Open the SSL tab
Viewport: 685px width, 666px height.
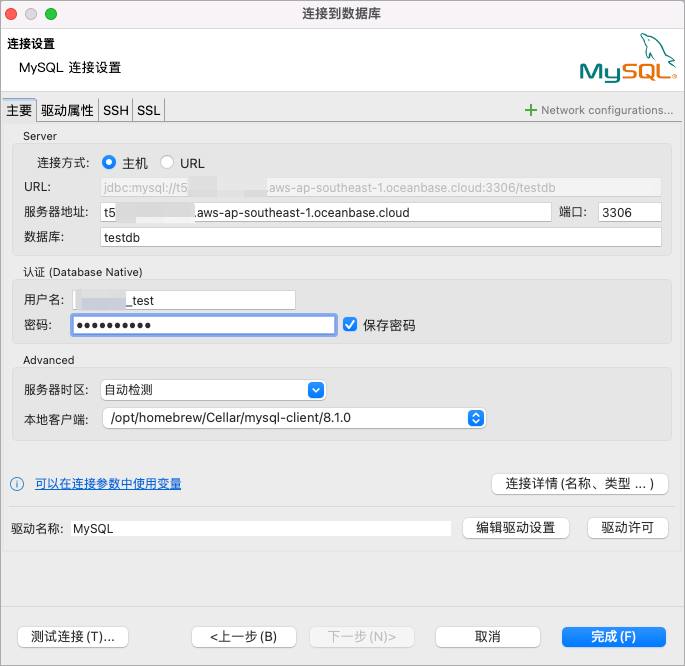[x=149, y=110]
